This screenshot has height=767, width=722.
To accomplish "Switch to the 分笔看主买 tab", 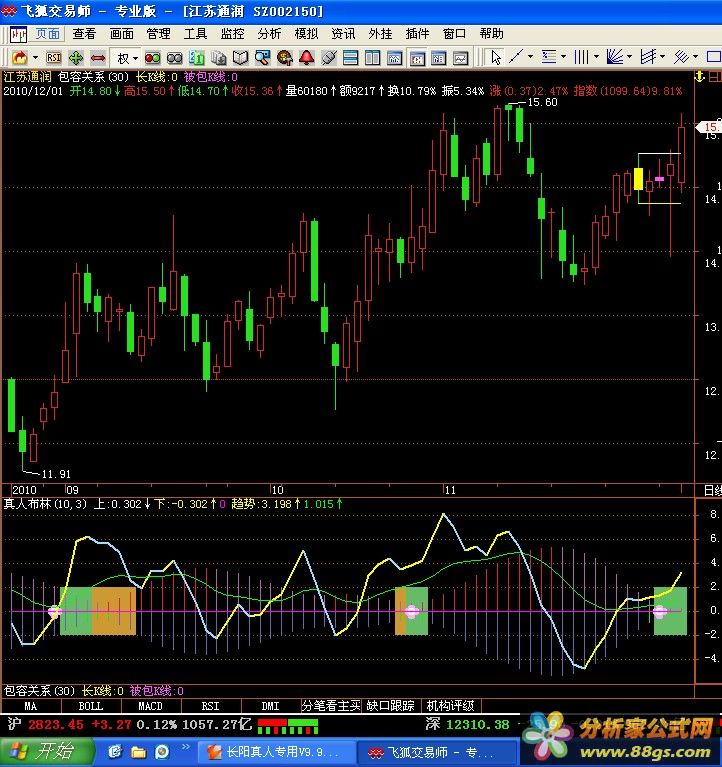I will pos(331,706).
